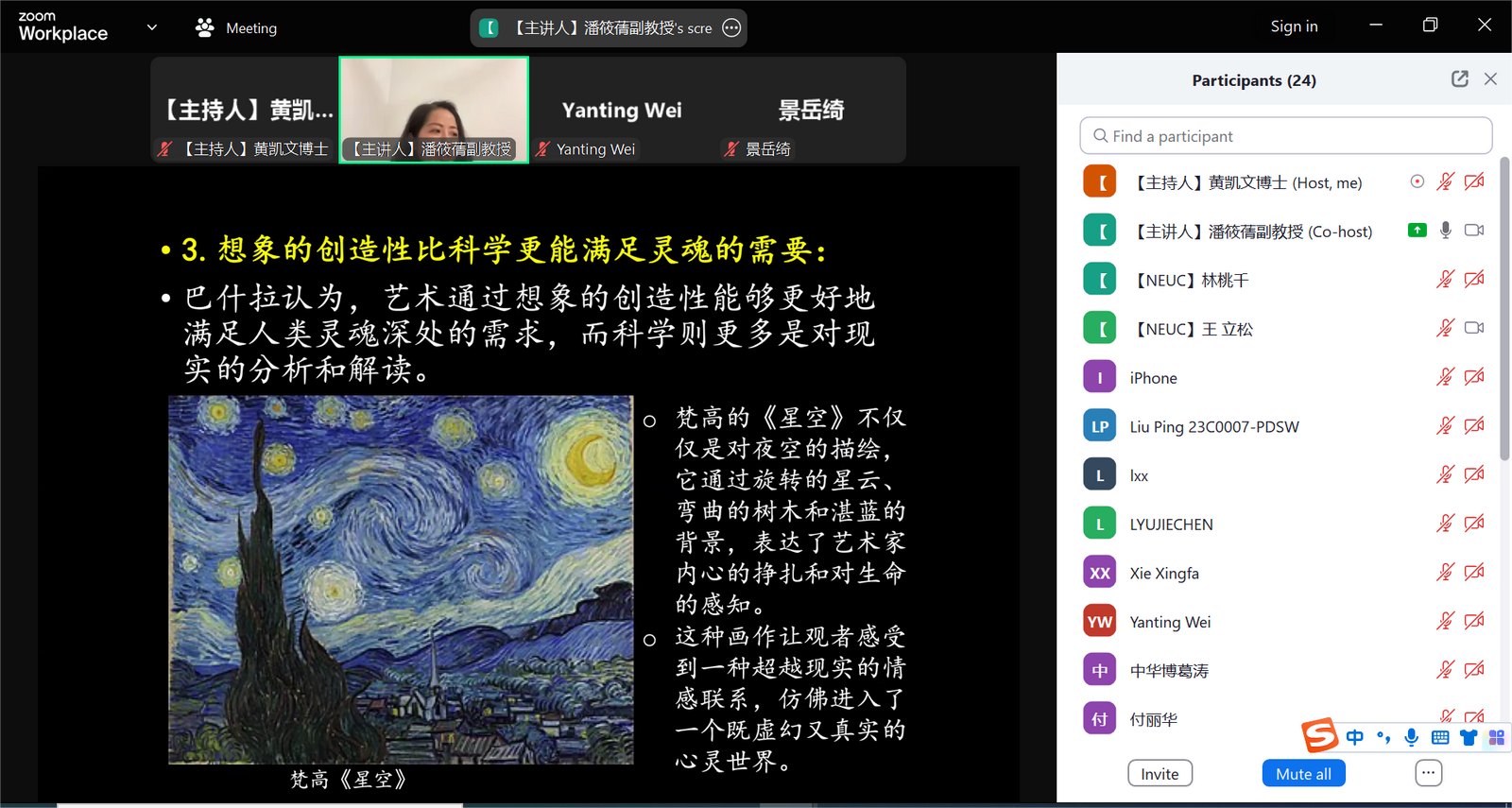The height and width of the screenshot is (808, 1512).
Task: Click the IME voice input microphone
Action: click(1412, 737)
